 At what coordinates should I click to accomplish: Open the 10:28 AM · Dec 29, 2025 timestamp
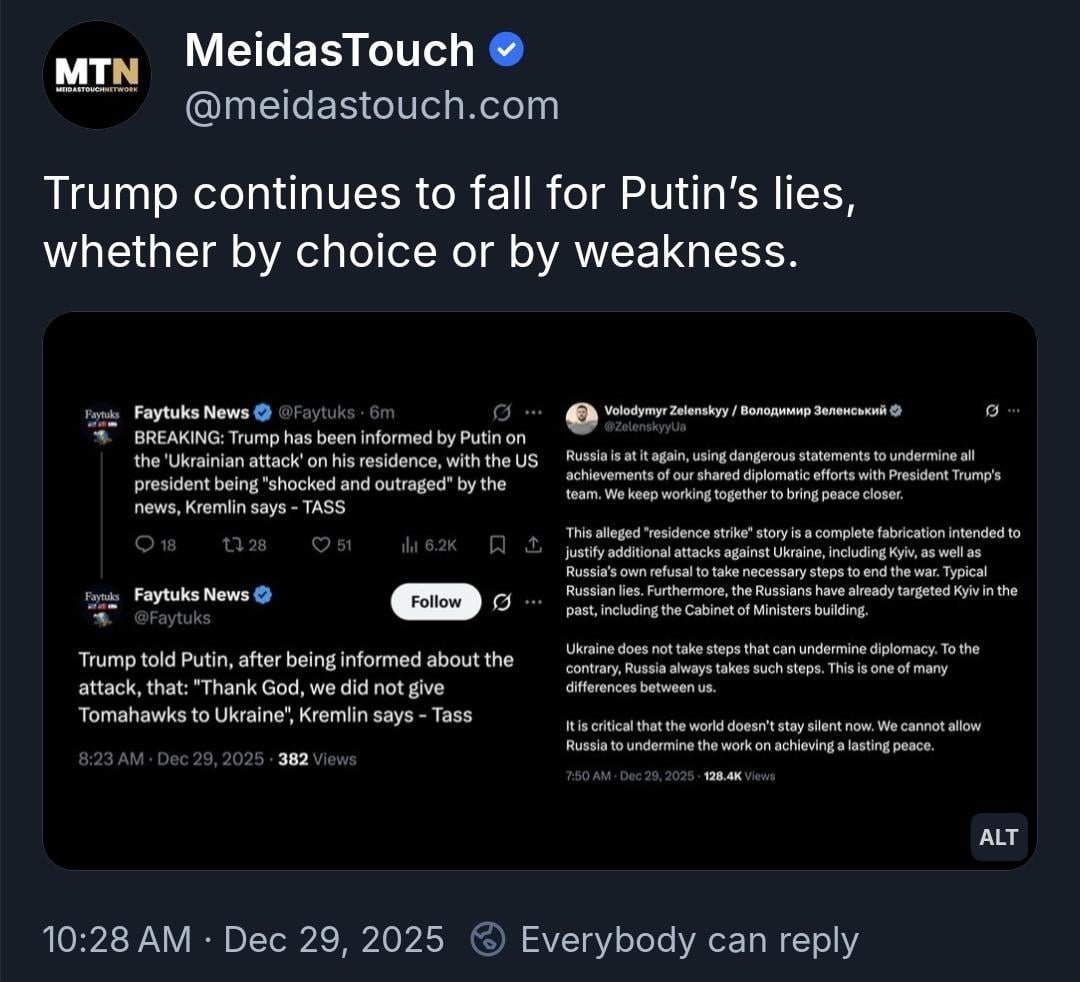pos(243,939)
